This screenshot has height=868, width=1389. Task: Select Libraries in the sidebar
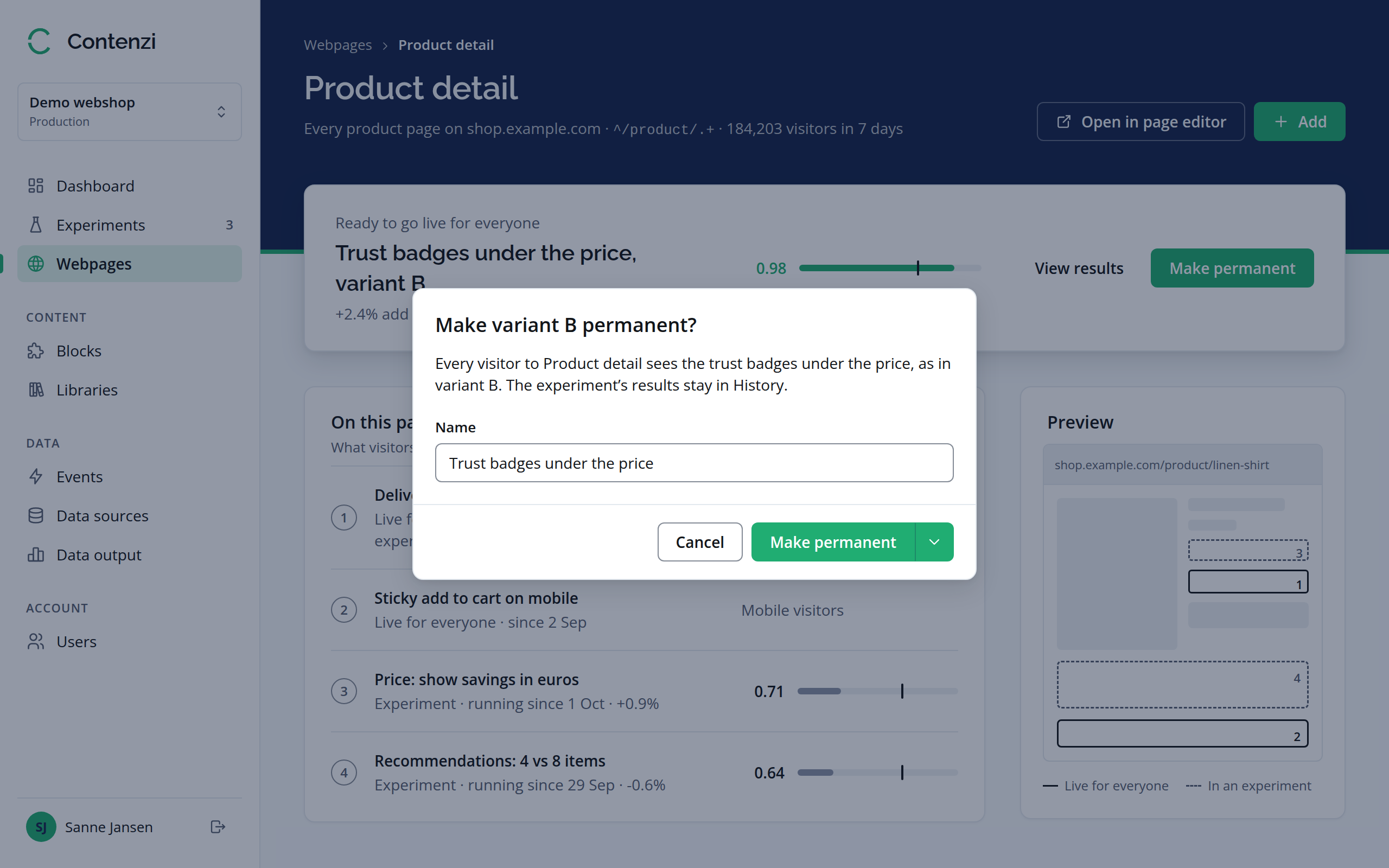pyautogui.click(x=130, y=390)
